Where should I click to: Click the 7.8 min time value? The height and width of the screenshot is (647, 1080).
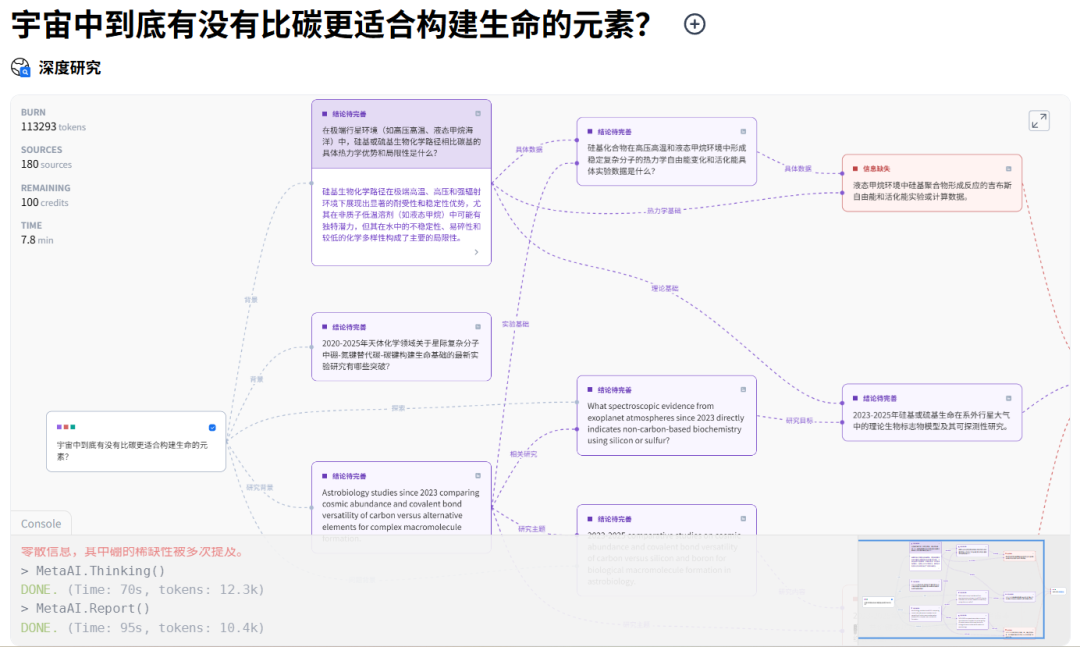[37, 240]
